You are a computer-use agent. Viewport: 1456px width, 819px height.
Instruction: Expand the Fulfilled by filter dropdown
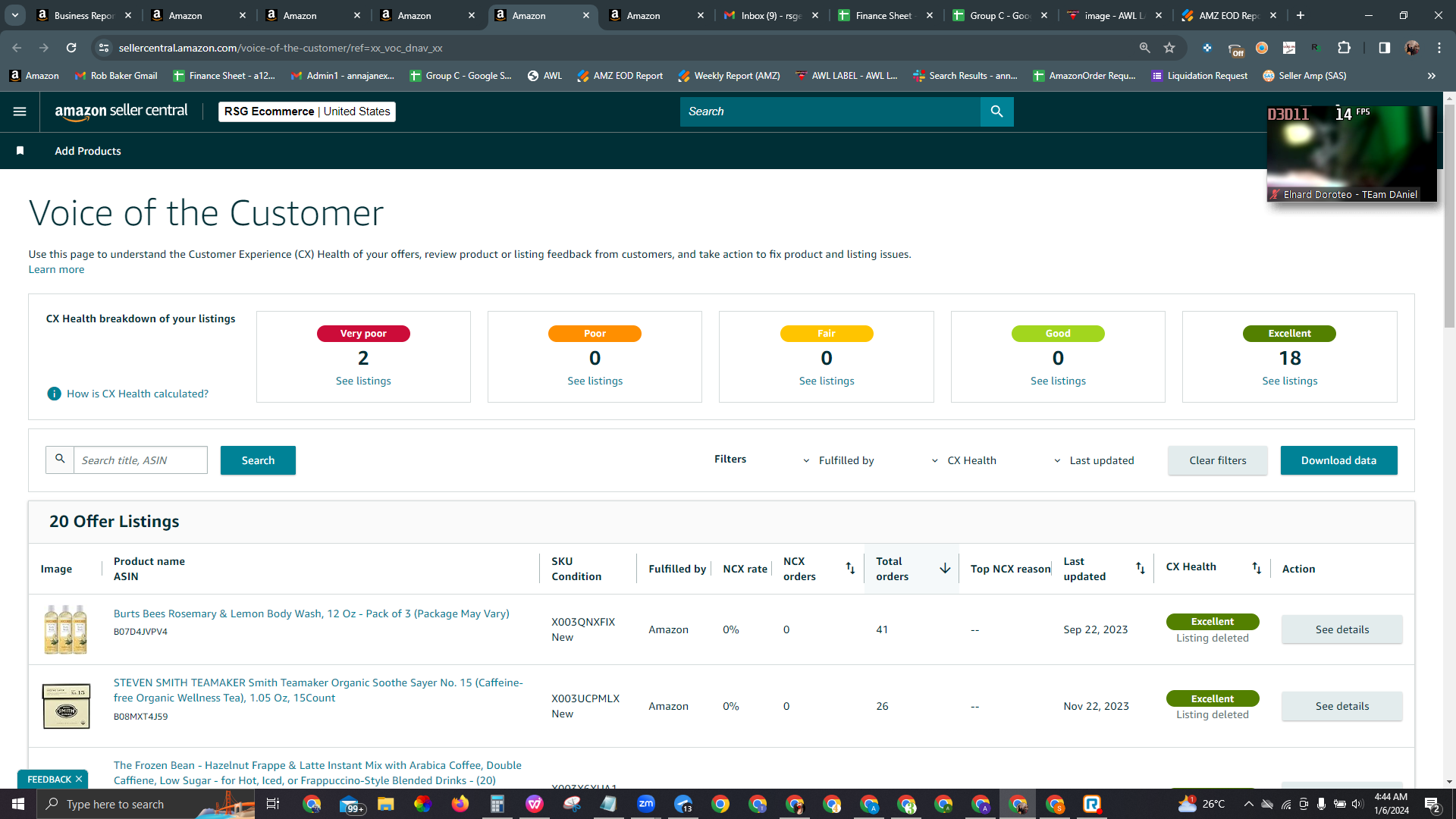839,460
